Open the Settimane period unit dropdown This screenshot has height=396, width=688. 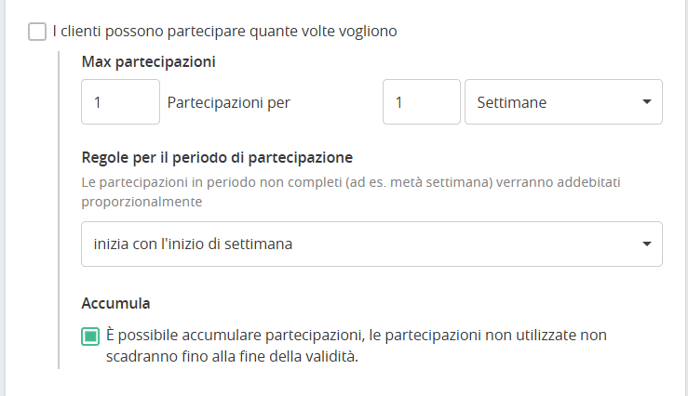tap(563, 102)
